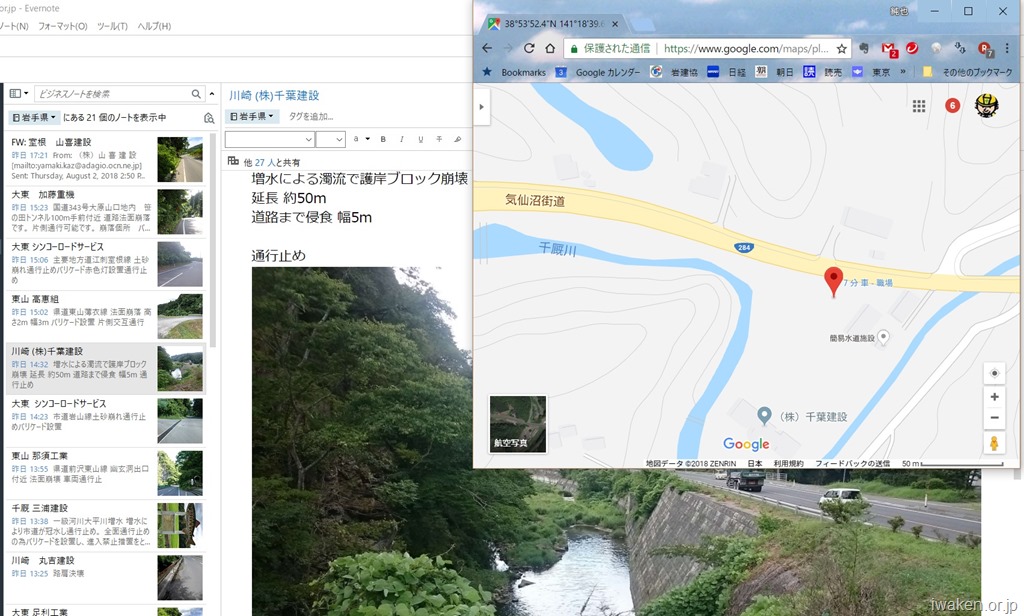The height and width of the screenshot is (616, 1024).
Task: Apply bold formatting in the Evernote editor
Action: tap(383, 139)
